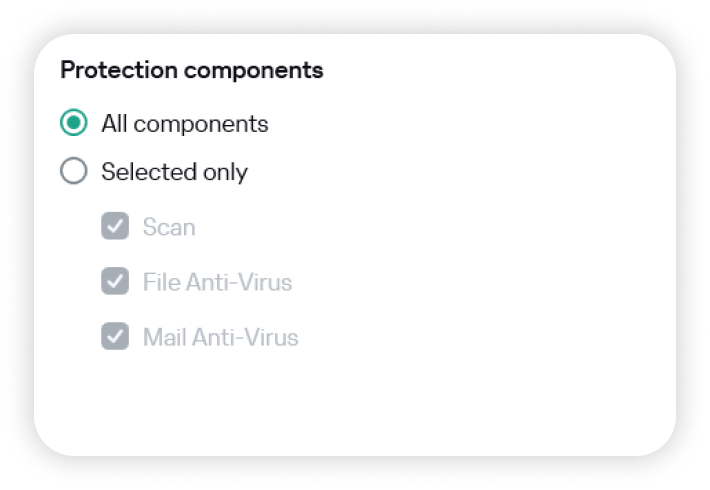Click the All components label text
The width and height of the screenshot is (710, 490).
[x=185, y=124]
